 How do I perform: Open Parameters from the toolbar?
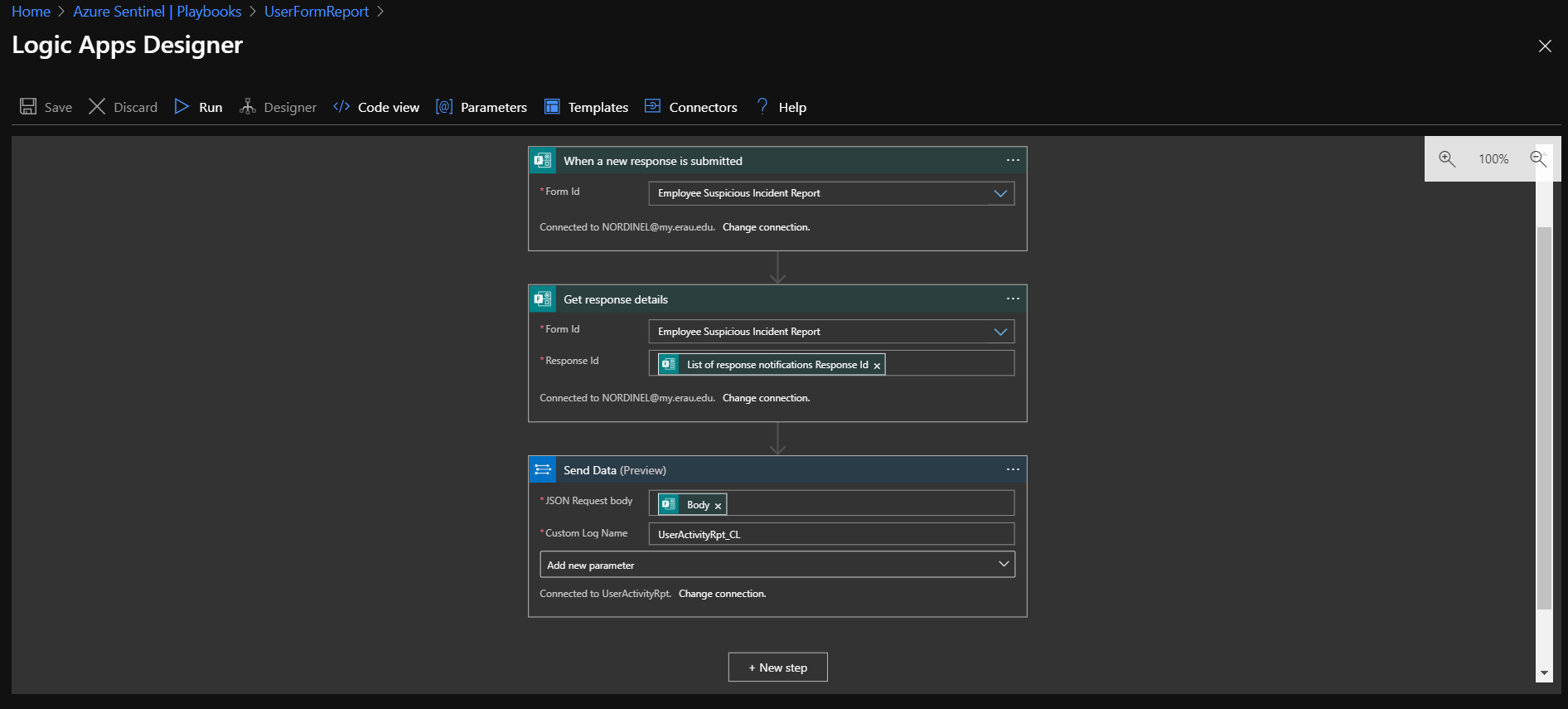click(x=494, y=107)
